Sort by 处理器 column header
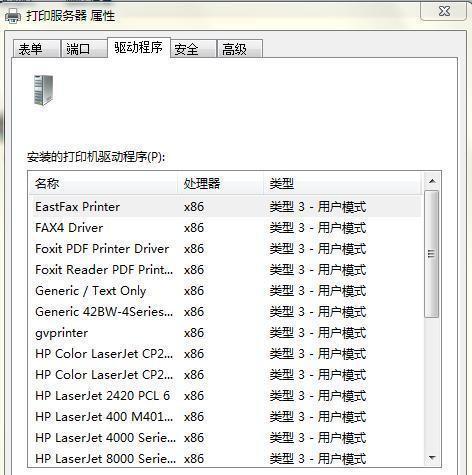Image resolution: width=472 pixels, height=475 pixels. 220,183
